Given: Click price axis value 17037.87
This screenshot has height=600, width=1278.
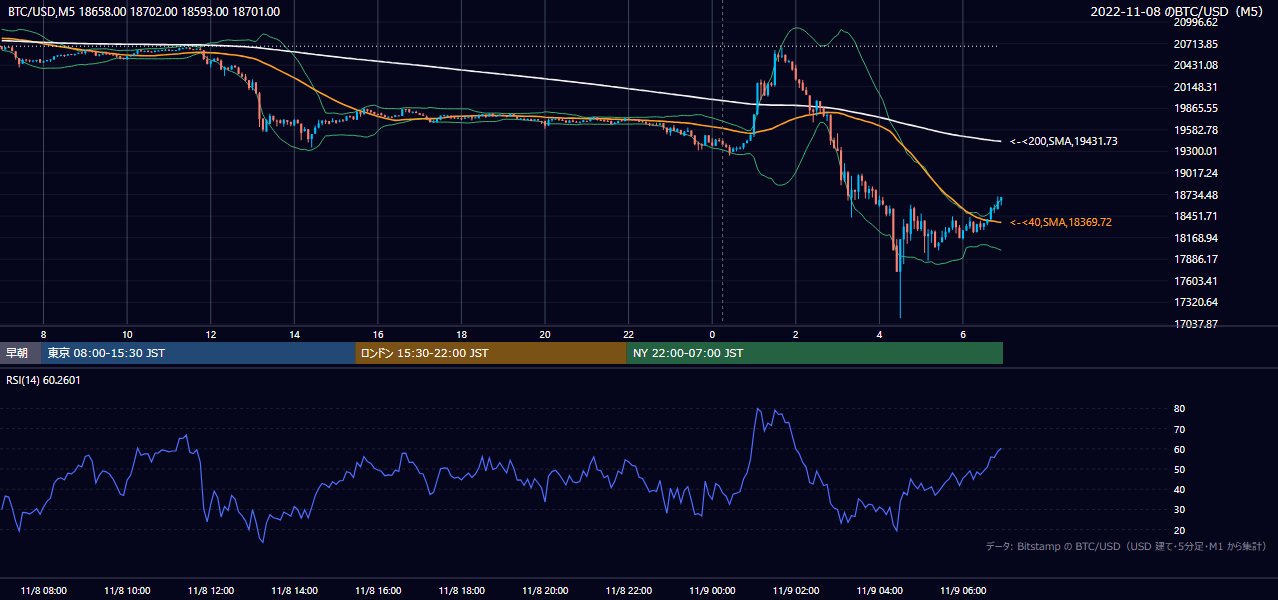Looking at the screenshot, I should (x=1195, y=324).
